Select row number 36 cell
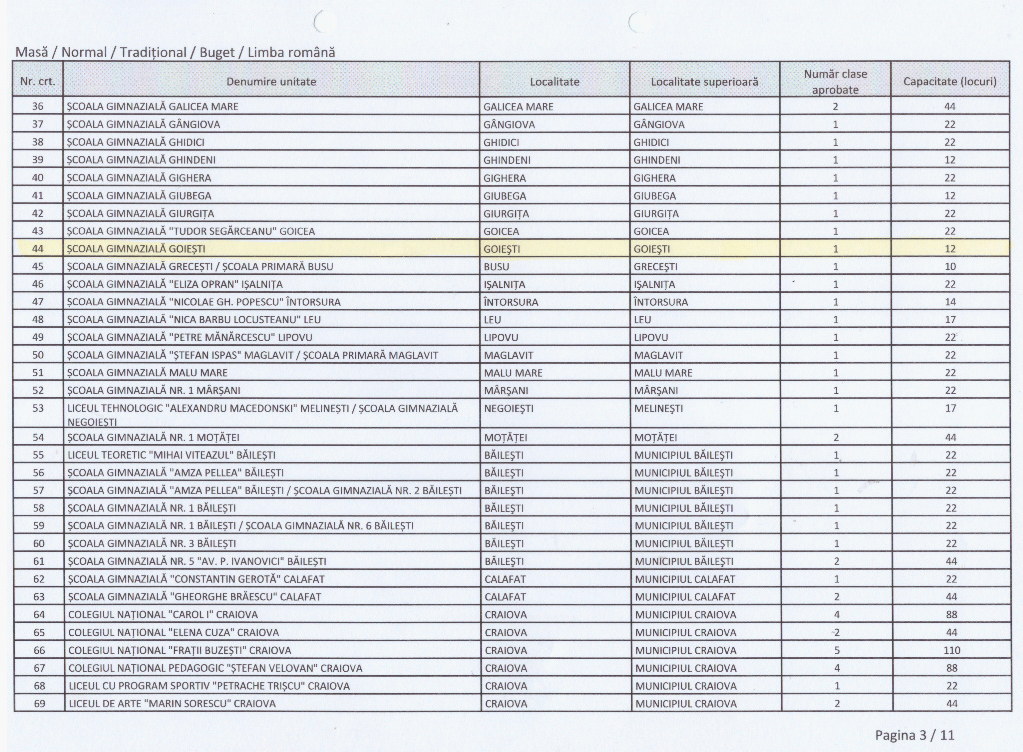The width and height of the screenshot is (1023, 752). (39, 106)
